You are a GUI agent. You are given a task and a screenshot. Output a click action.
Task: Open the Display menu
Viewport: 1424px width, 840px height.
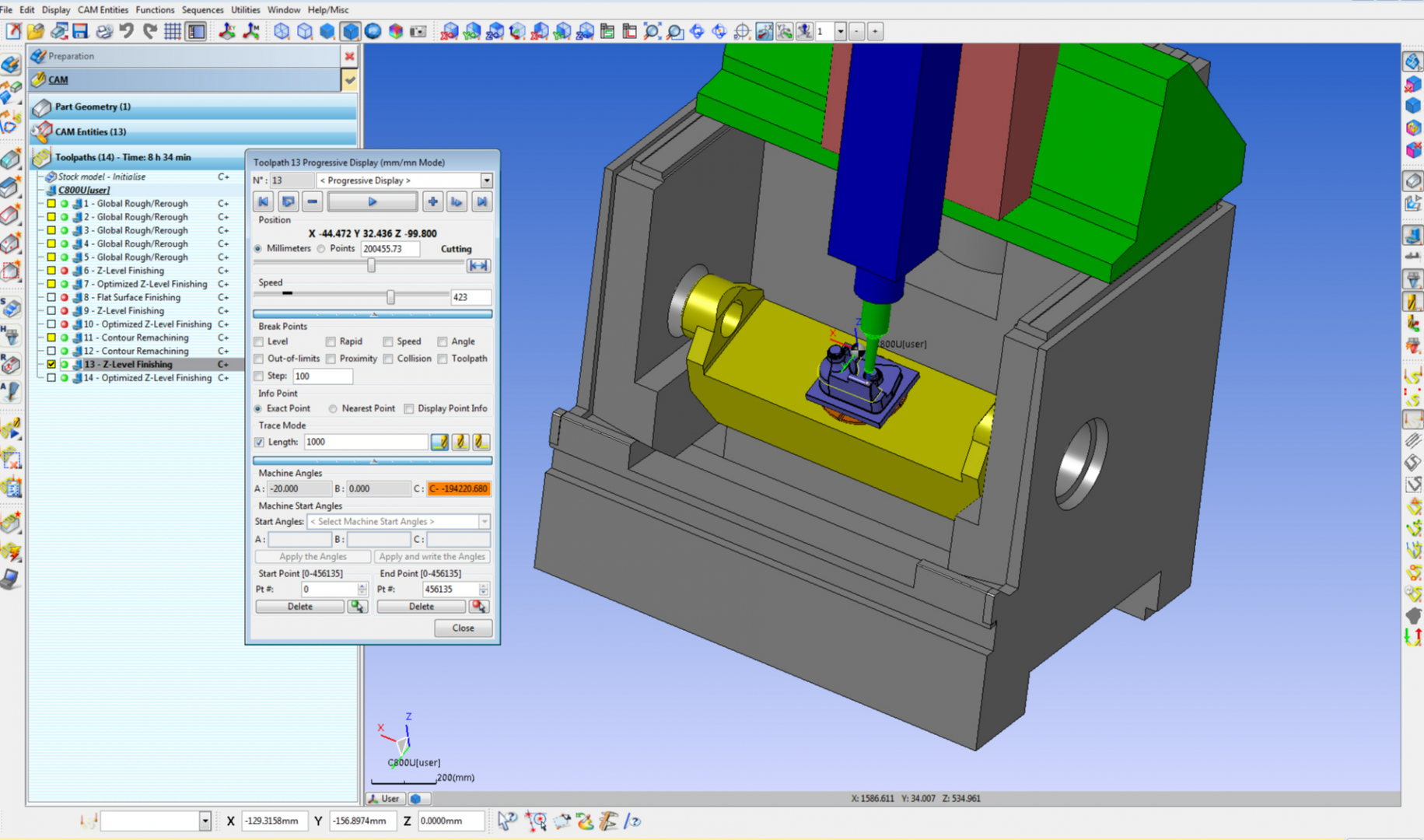pyautogui.click(x=55, y=9)
